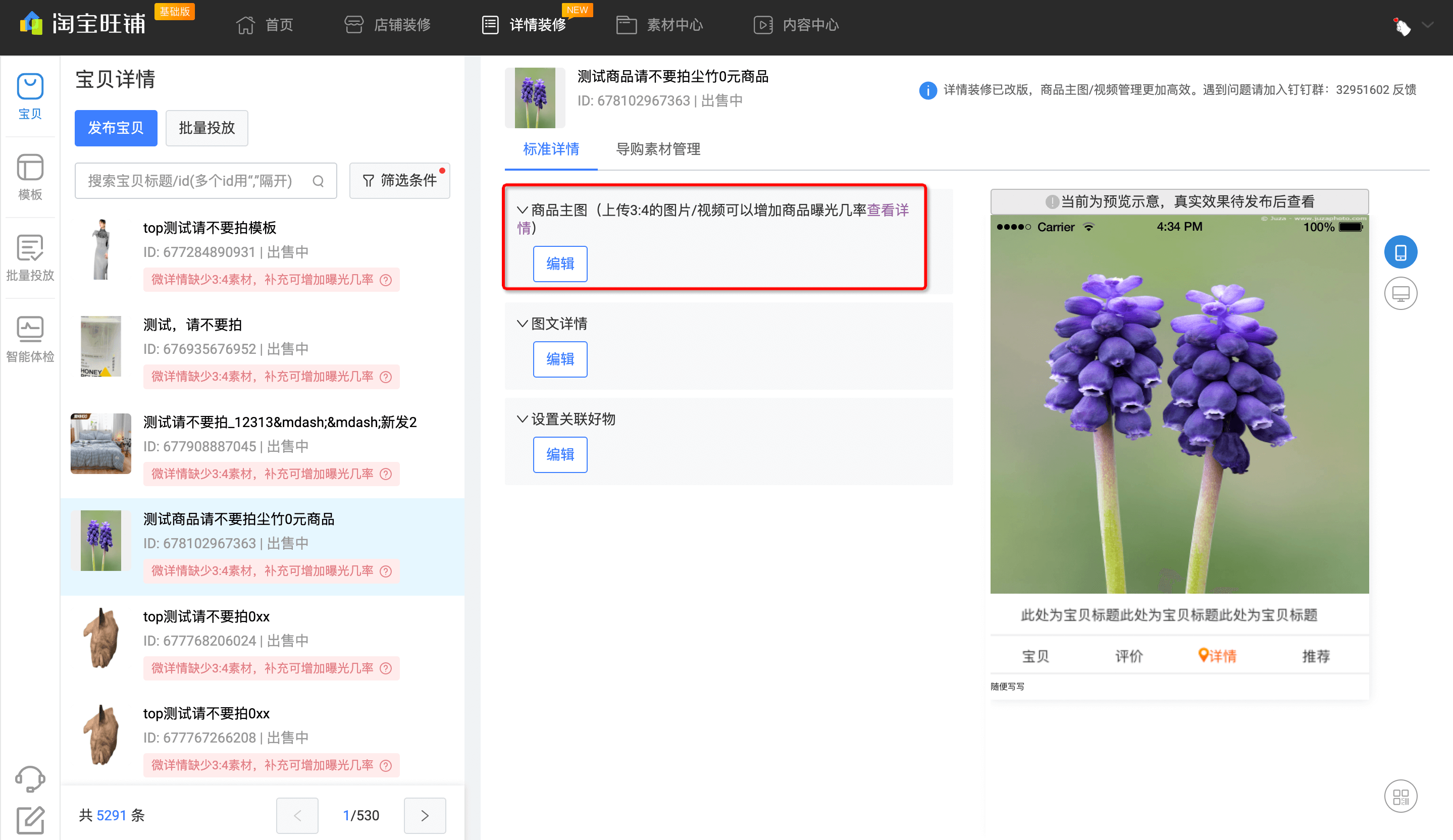This screenshot has height=840, width=1453.
Task: Click the feedback edit pencil icon
Action: [x=30, y=820]
